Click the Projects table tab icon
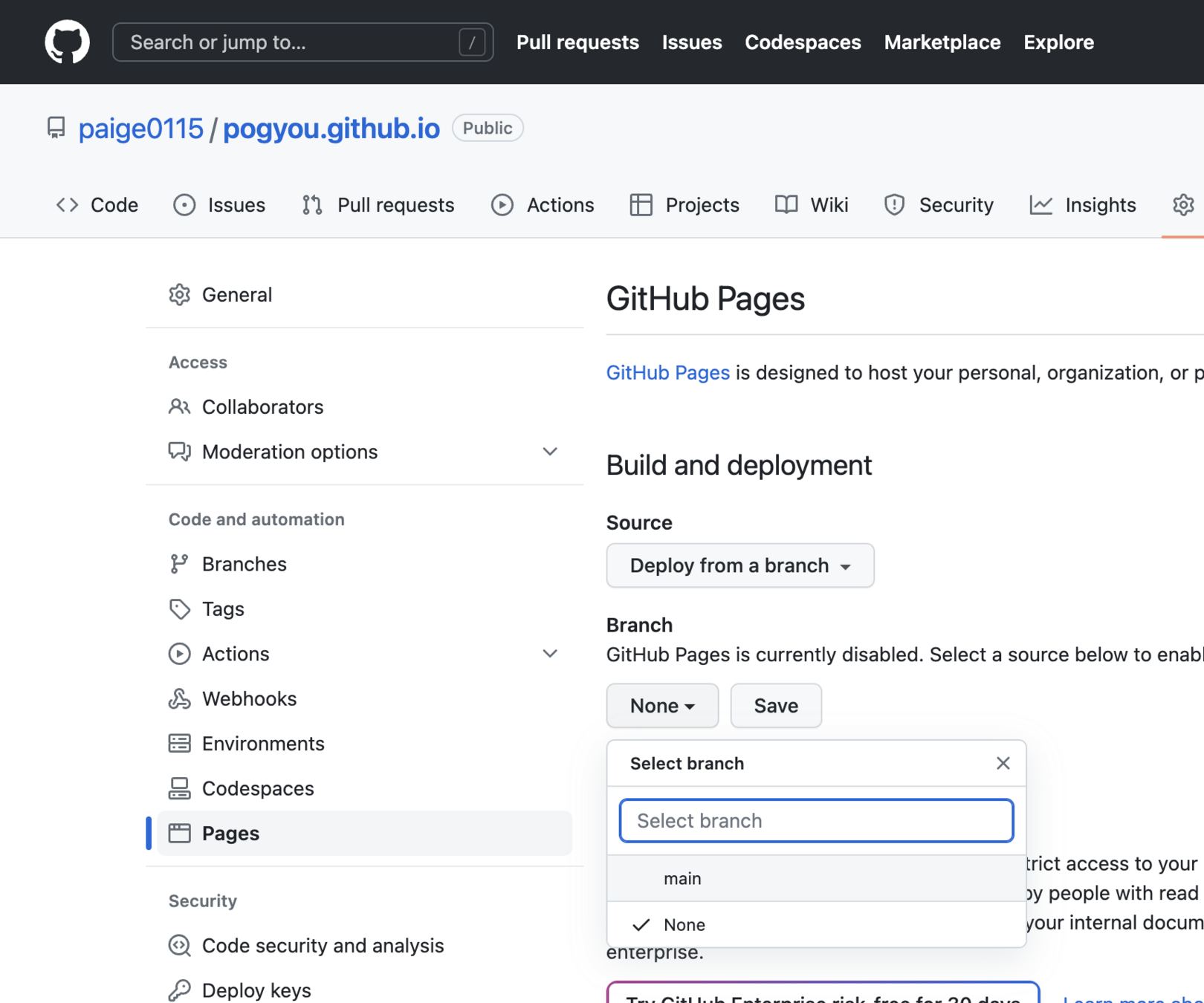Screen dimensions: 1204x1003 pyautogui.click(x=641, y=205)
